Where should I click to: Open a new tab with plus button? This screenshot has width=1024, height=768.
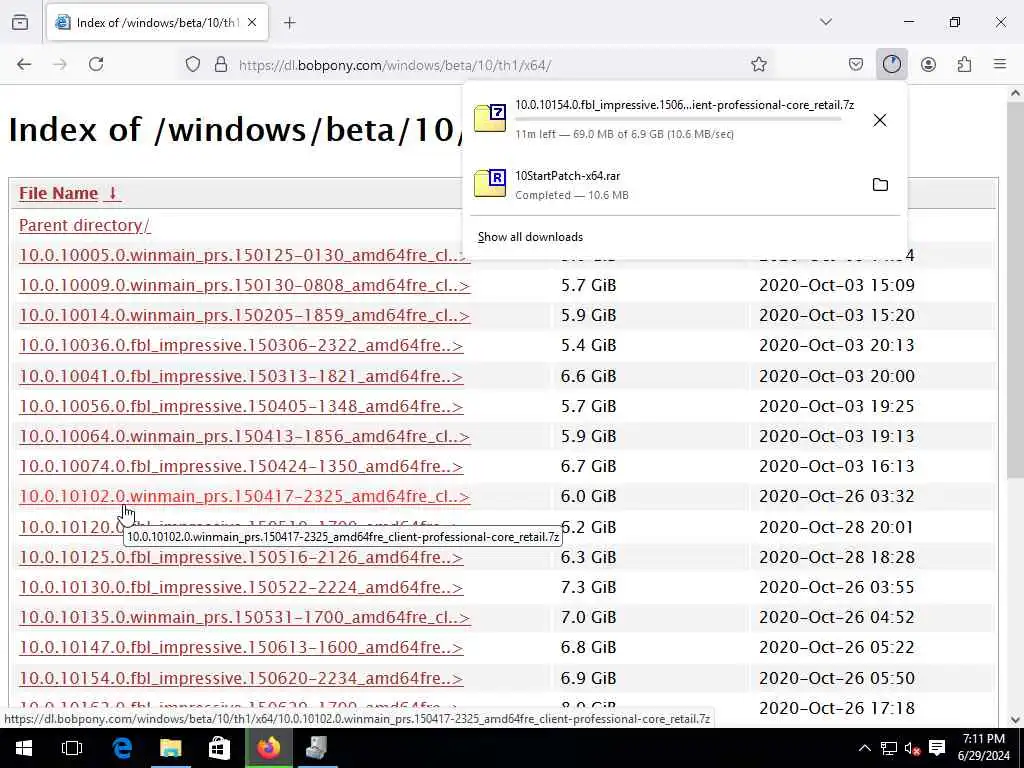pyautogui.click(x=290, y=23)
